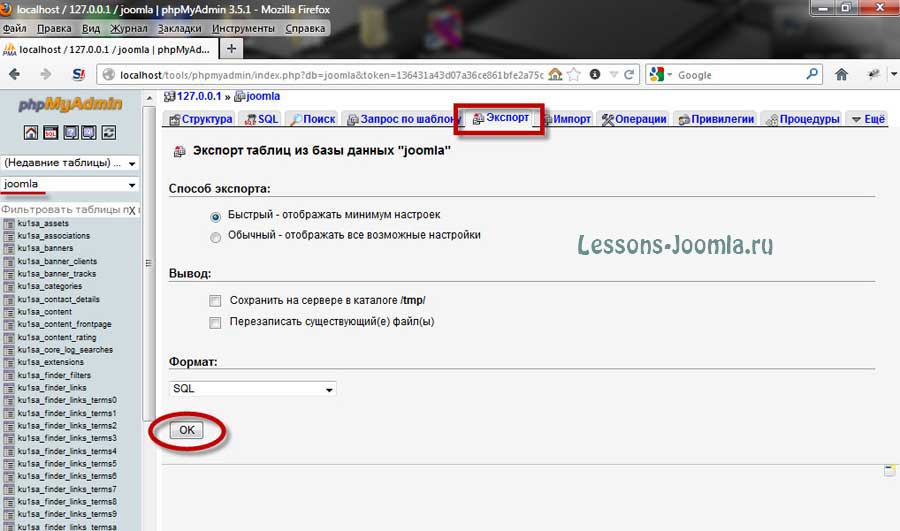Open the joomla database selector dropdown
The image size is (900, 531).
point(70,185)
